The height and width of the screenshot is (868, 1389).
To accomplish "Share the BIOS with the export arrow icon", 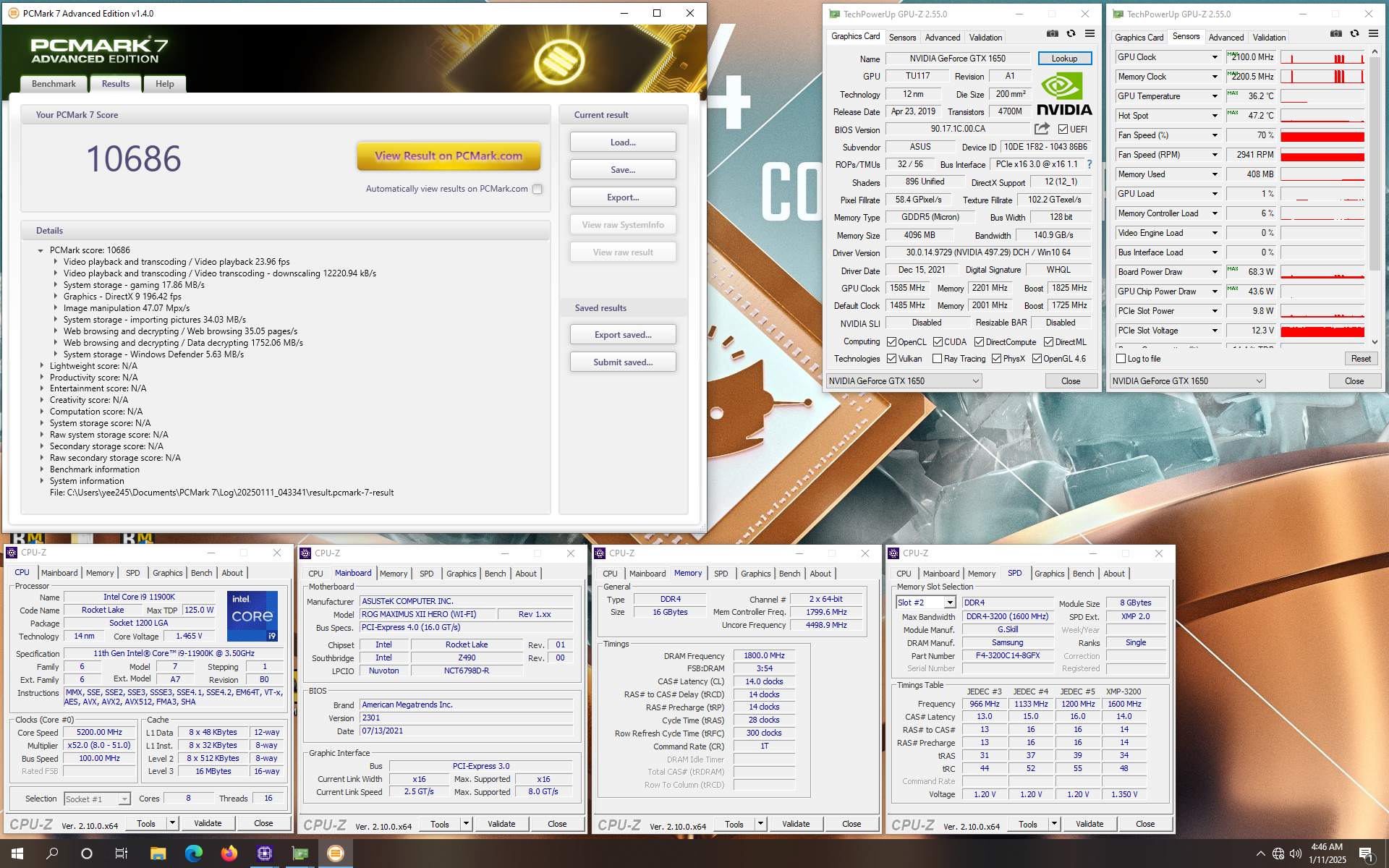I will pos(1042,129).
